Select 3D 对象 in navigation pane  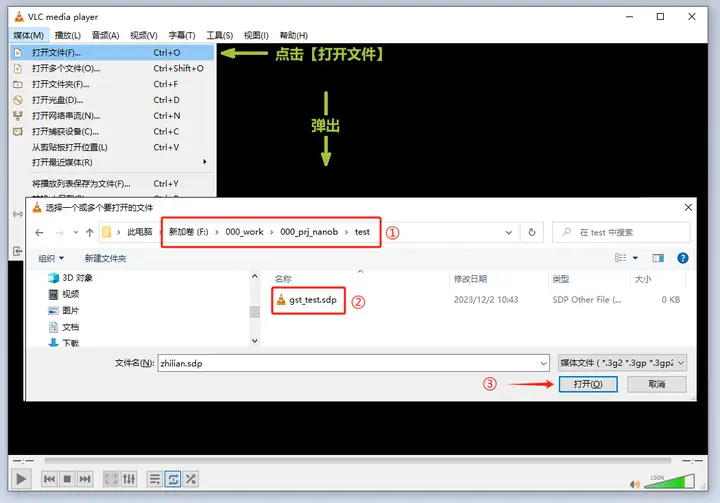pyautogui.click(x=71, y=278)
